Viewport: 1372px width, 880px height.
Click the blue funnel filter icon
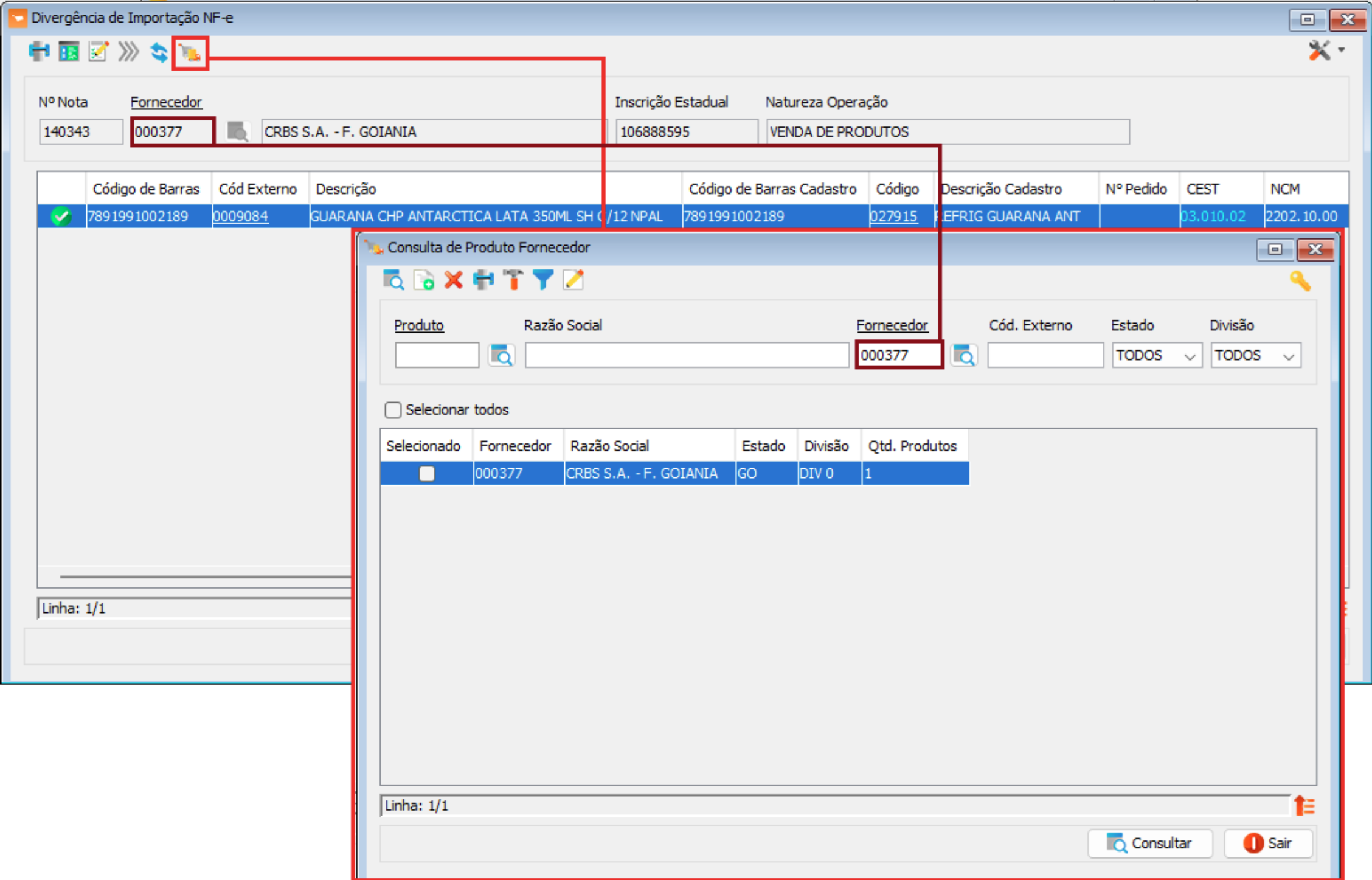542,280
